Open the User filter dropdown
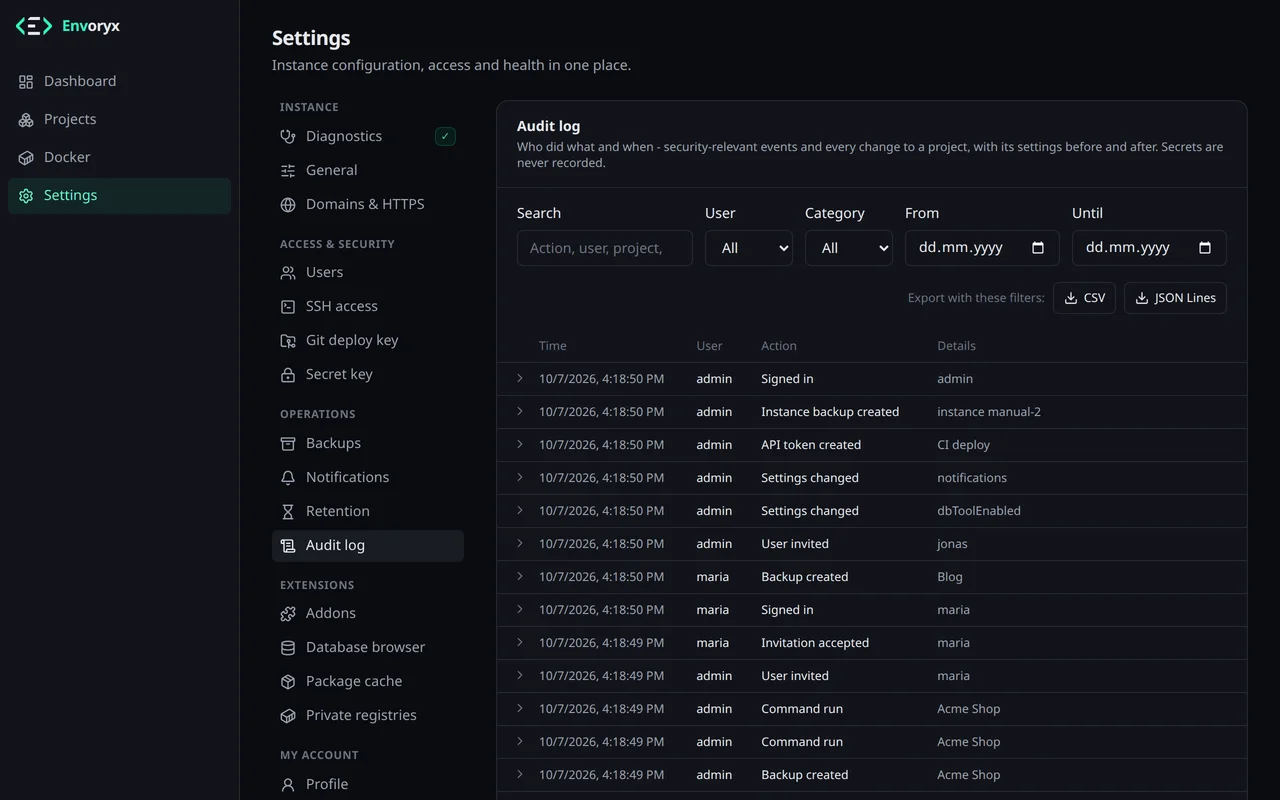 pos(749,248)
